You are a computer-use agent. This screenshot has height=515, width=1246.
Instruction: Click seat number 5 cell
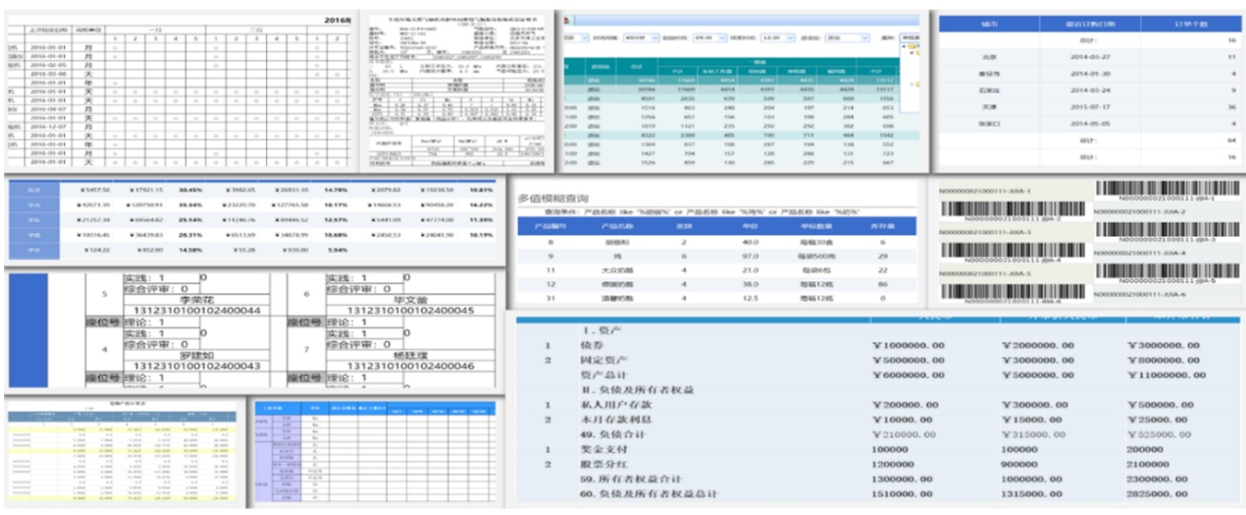(x=104, y=296)
